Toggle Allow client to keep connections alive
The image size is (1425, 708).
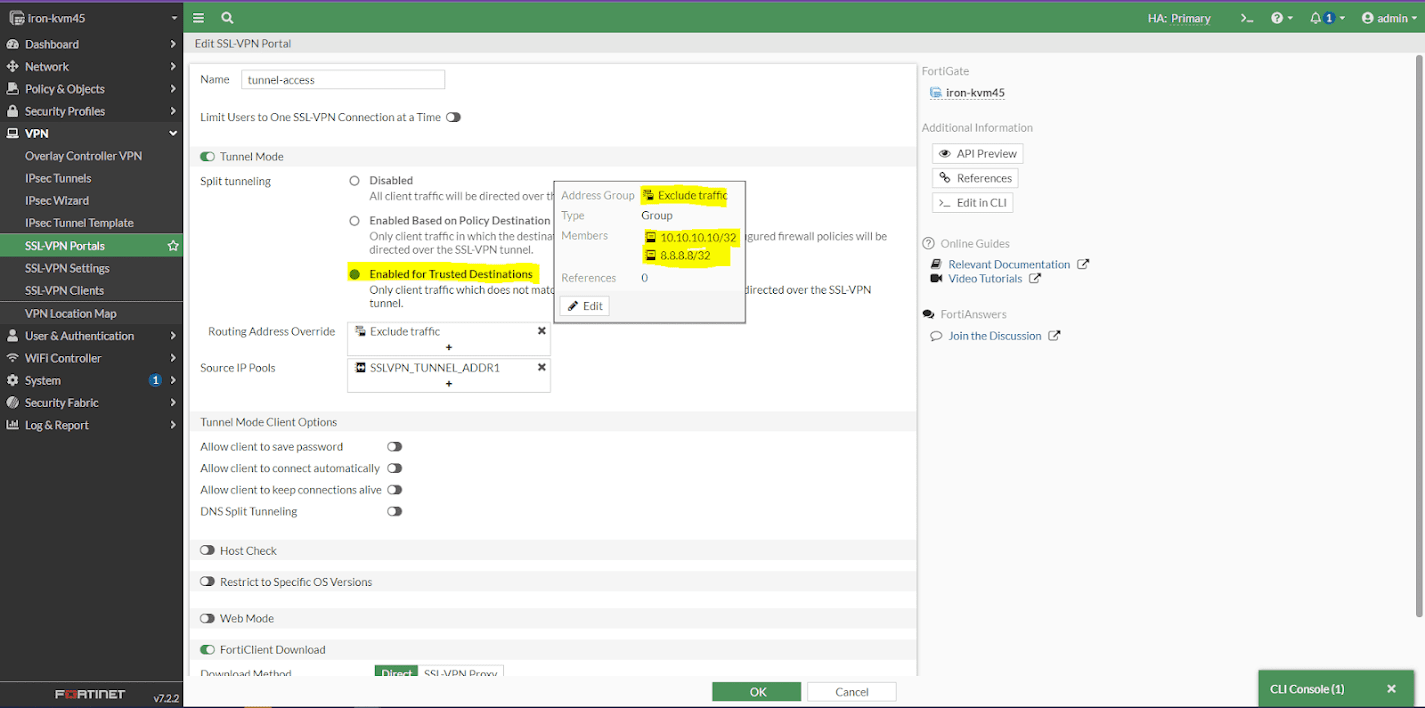(x=394, y=490)
